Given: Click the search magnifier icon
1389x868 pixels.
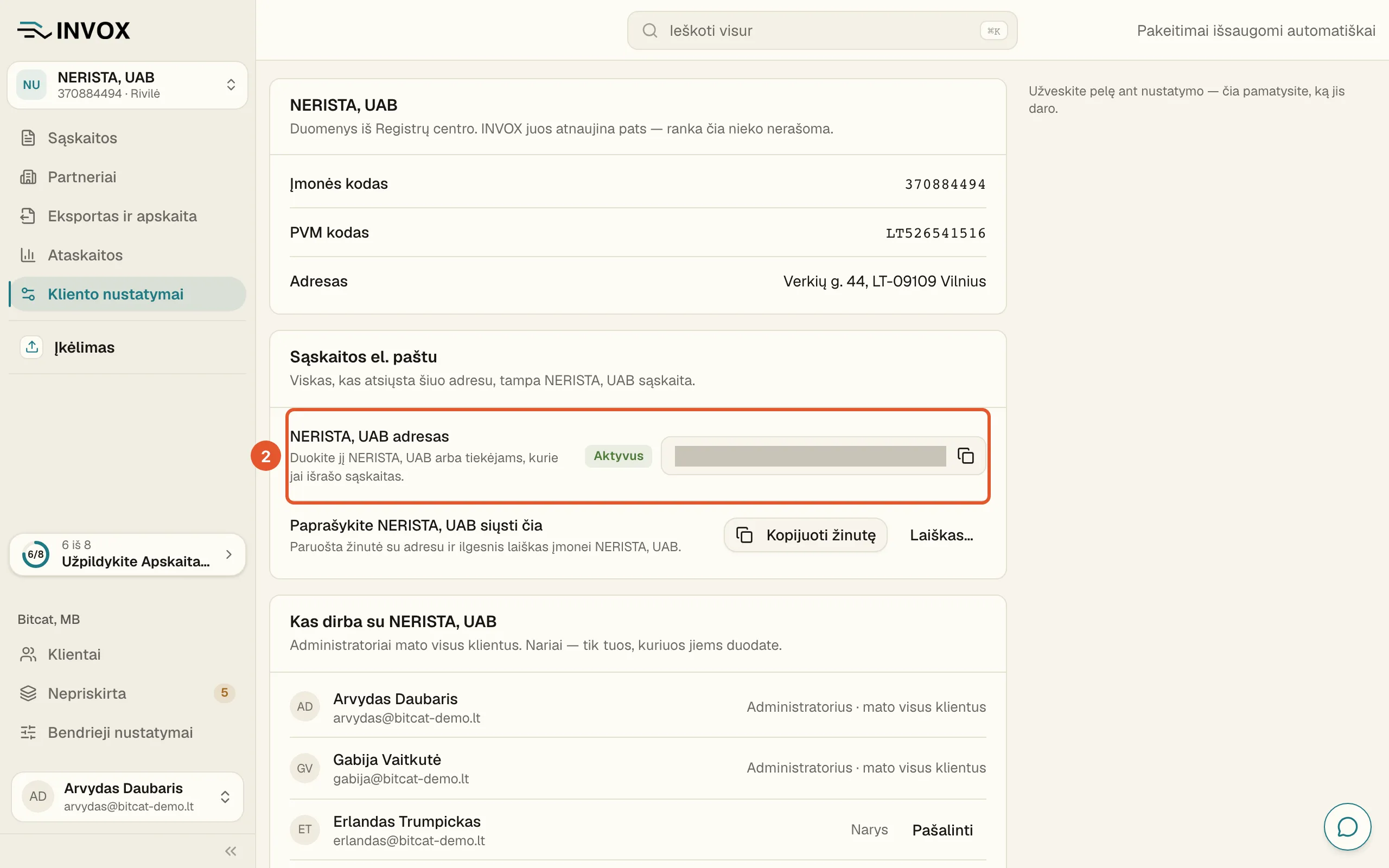Looking at the screenshot, I should 649,30.
